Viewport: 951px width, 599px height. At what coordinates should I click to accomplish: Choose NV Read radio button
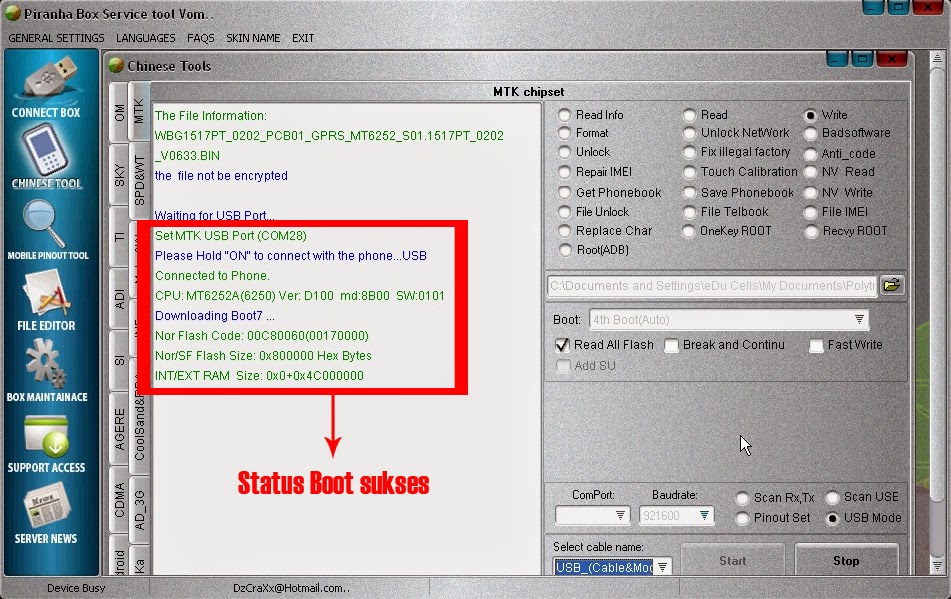tap(811, 172)
